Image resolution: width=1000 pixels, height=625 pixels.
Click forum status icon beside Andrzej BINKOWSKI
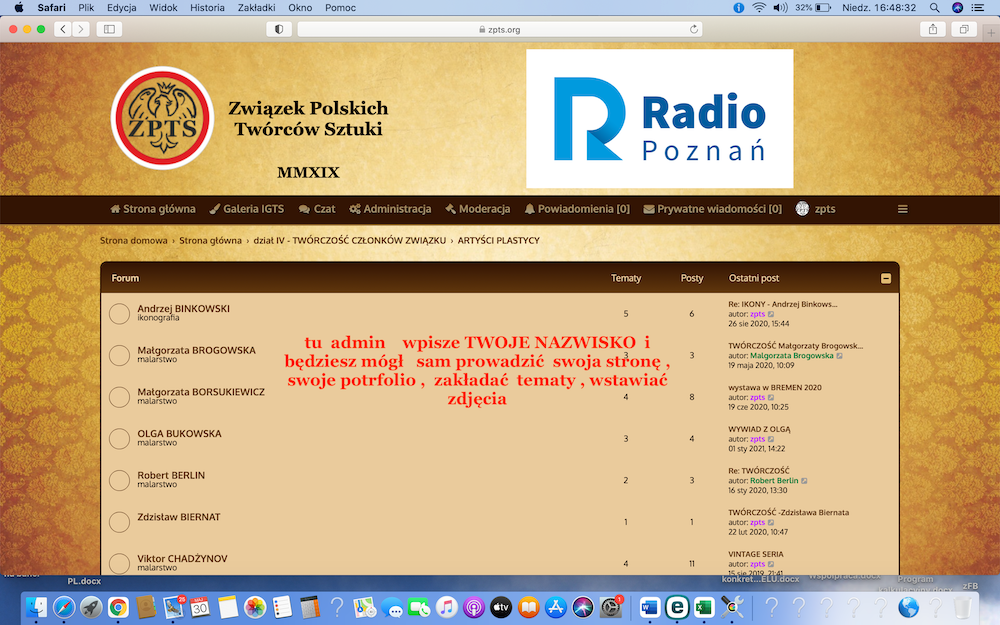(119, 314)
